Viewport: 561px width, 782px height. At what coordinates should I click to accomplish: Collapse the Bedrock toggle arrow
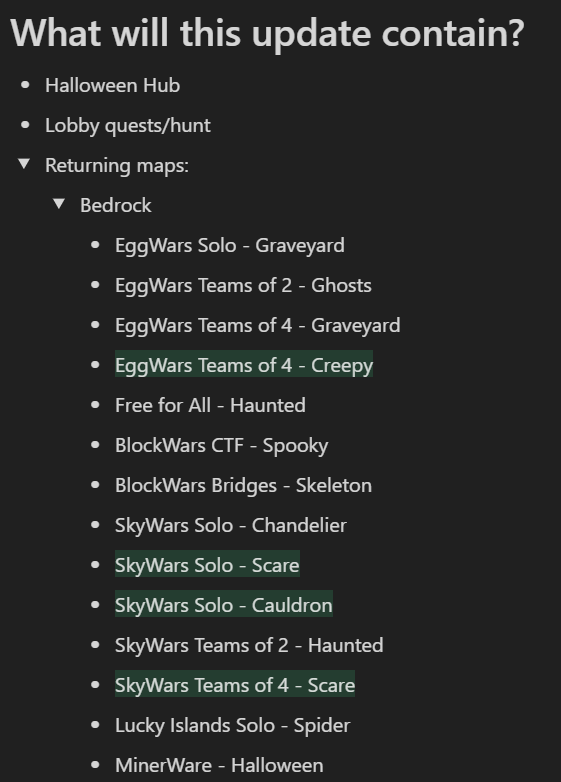click(x=59, y=203)
